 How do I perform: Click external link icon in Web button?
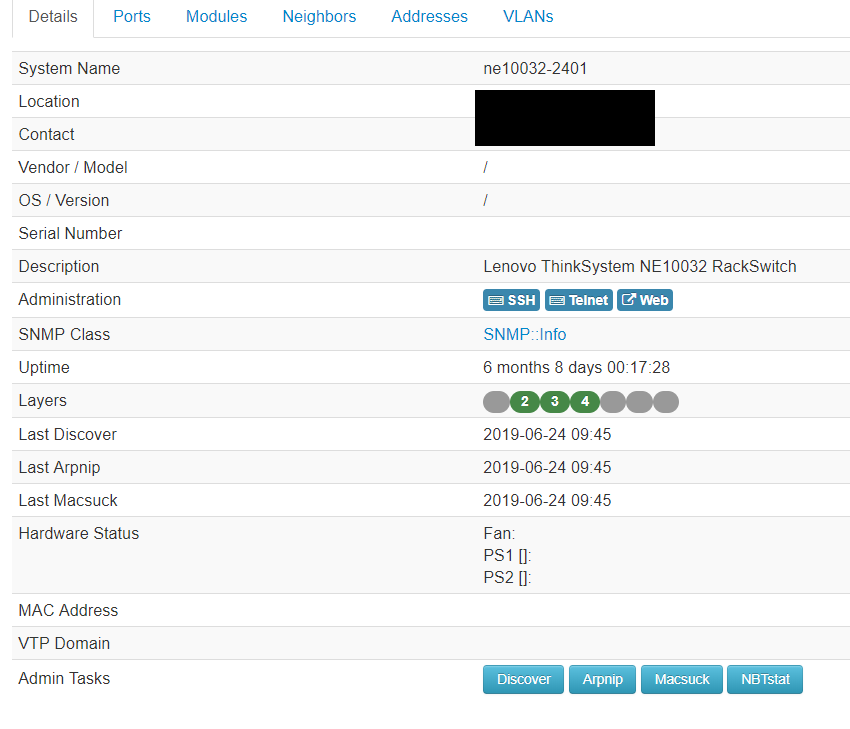(629, 299)
